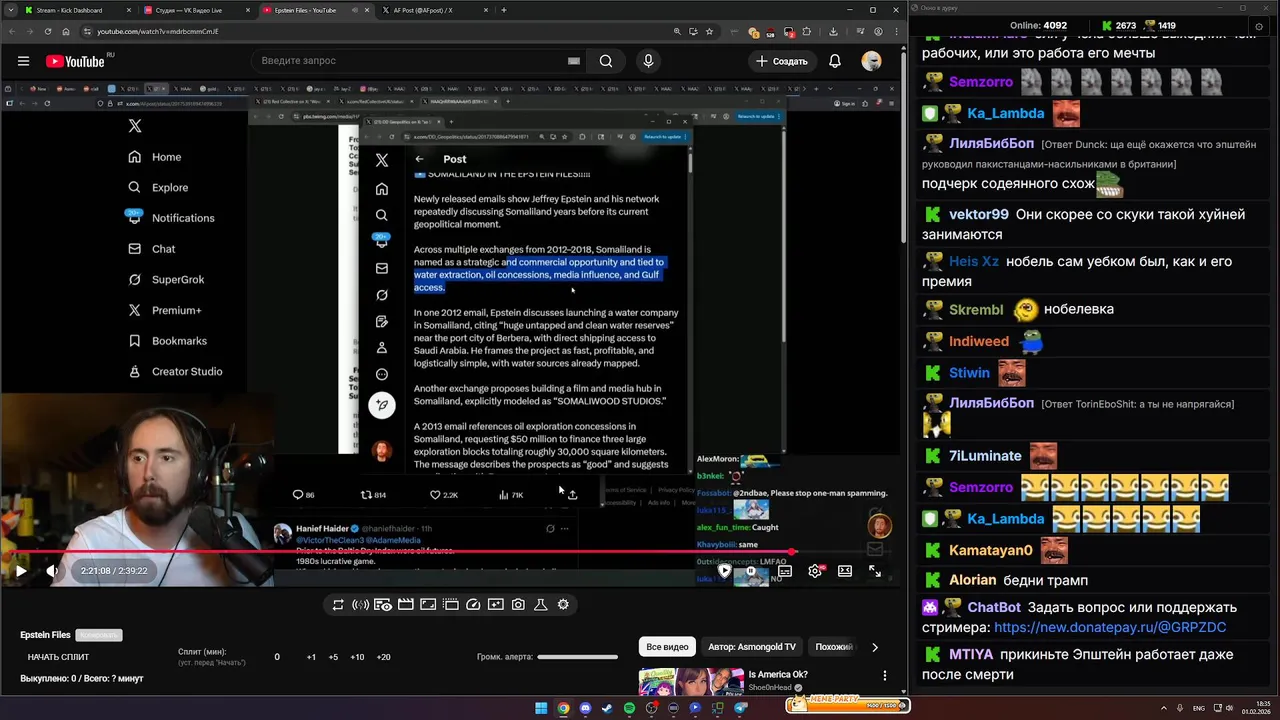Viewport: 1280px width, 720px height.
Task: Toggle loop icon below the video
Action: tap(338, 605)
